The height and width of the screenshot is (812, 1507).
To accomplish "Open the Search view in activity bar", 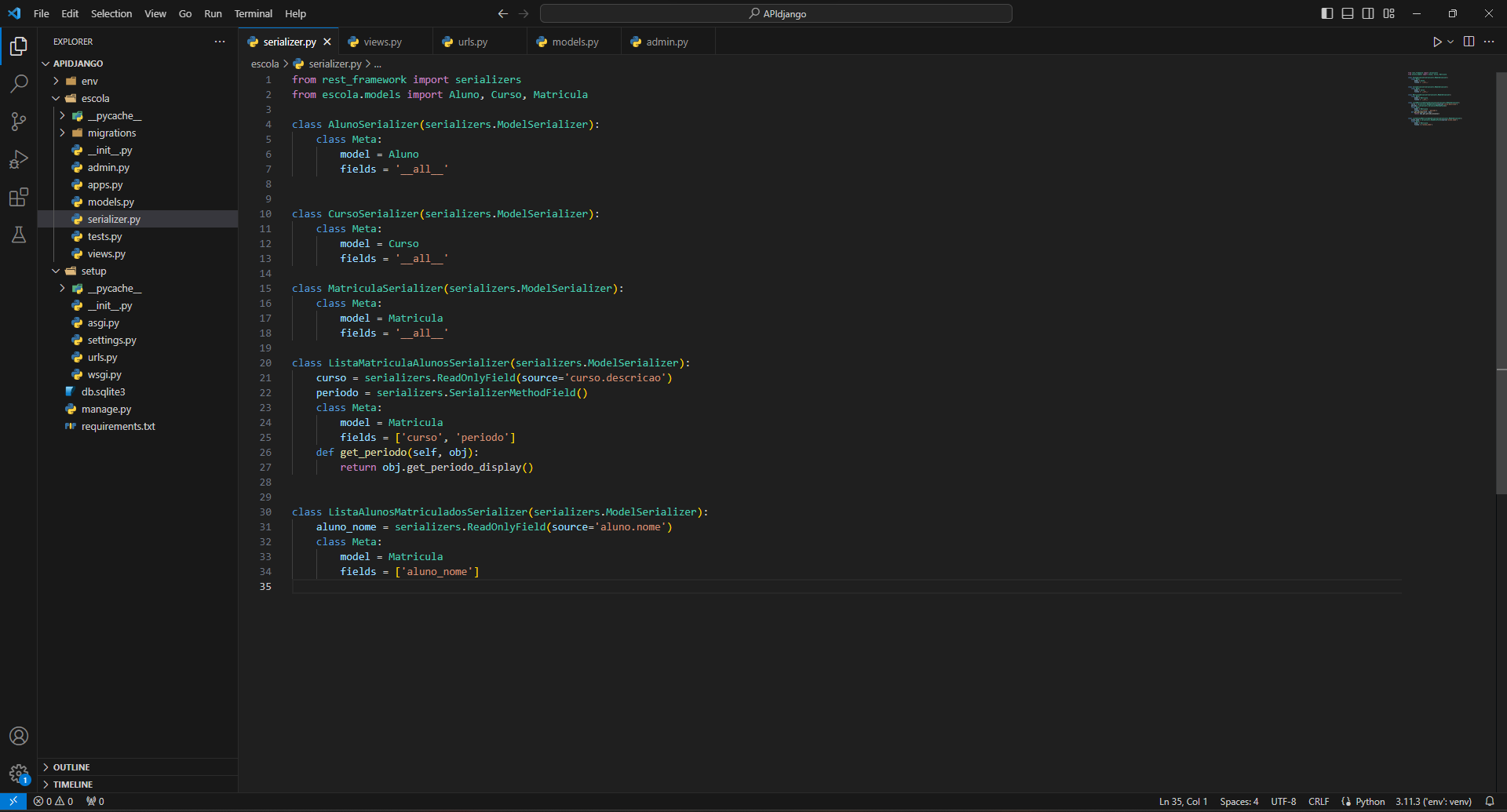I will pyautogui.click(x=19, y=83).
